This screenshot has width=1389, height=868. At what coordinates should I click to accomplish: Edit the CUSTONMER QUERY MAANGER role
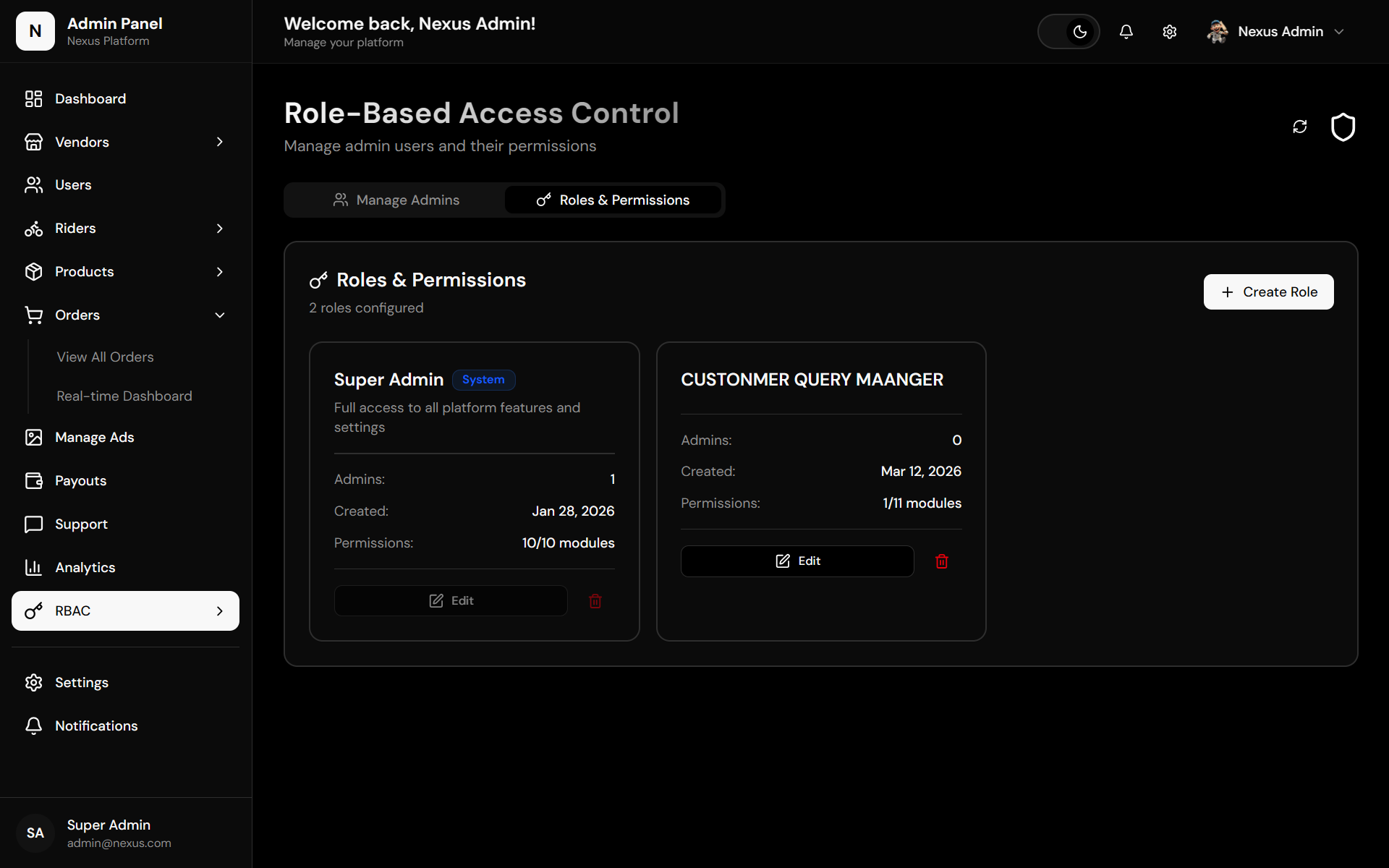[x=797, y=561]
